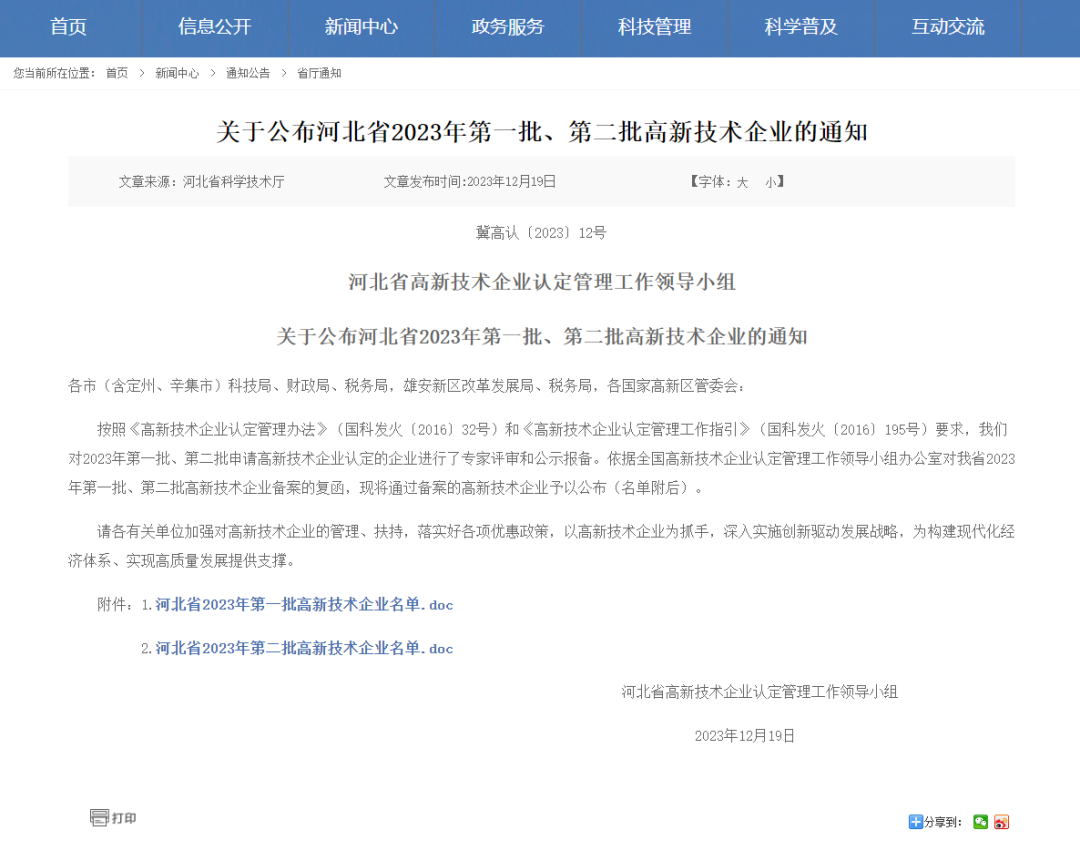This screenshot has width=1080, height=851.
Task: Set font size to 小
Action: (770, 182)
